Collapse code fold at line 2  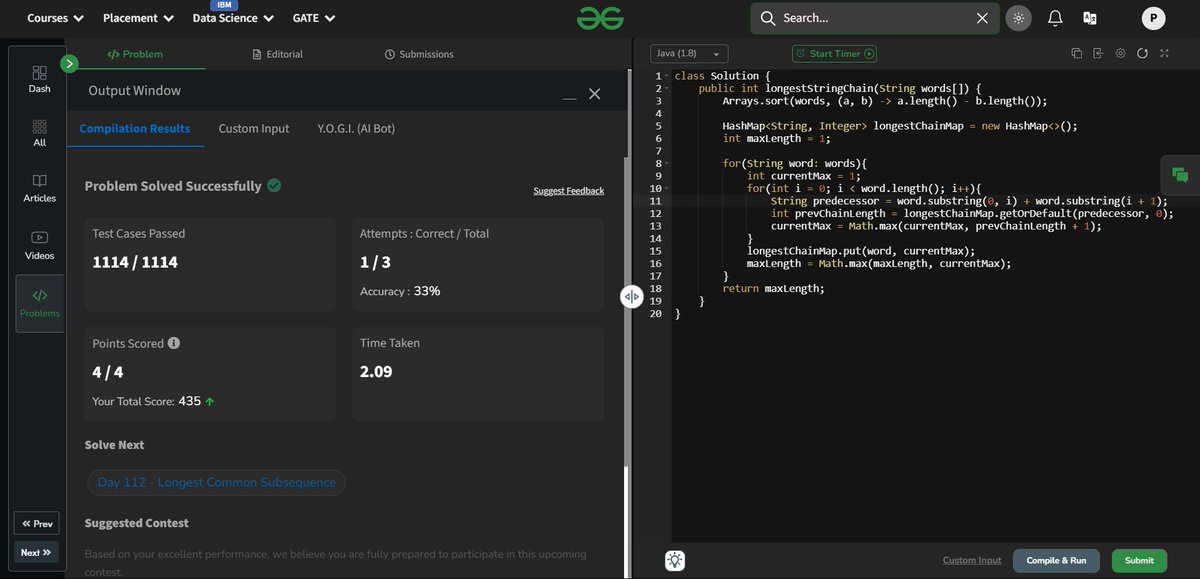click(x=668, y=89)
